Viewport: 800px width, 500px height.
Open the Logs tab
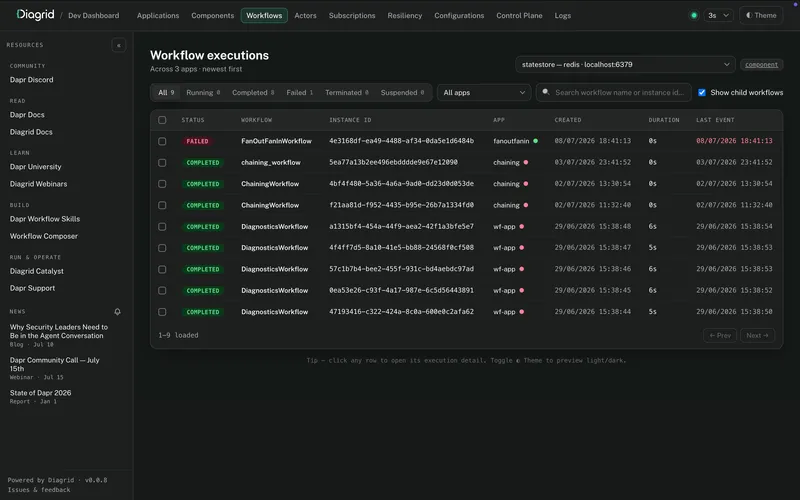[563, 15]
